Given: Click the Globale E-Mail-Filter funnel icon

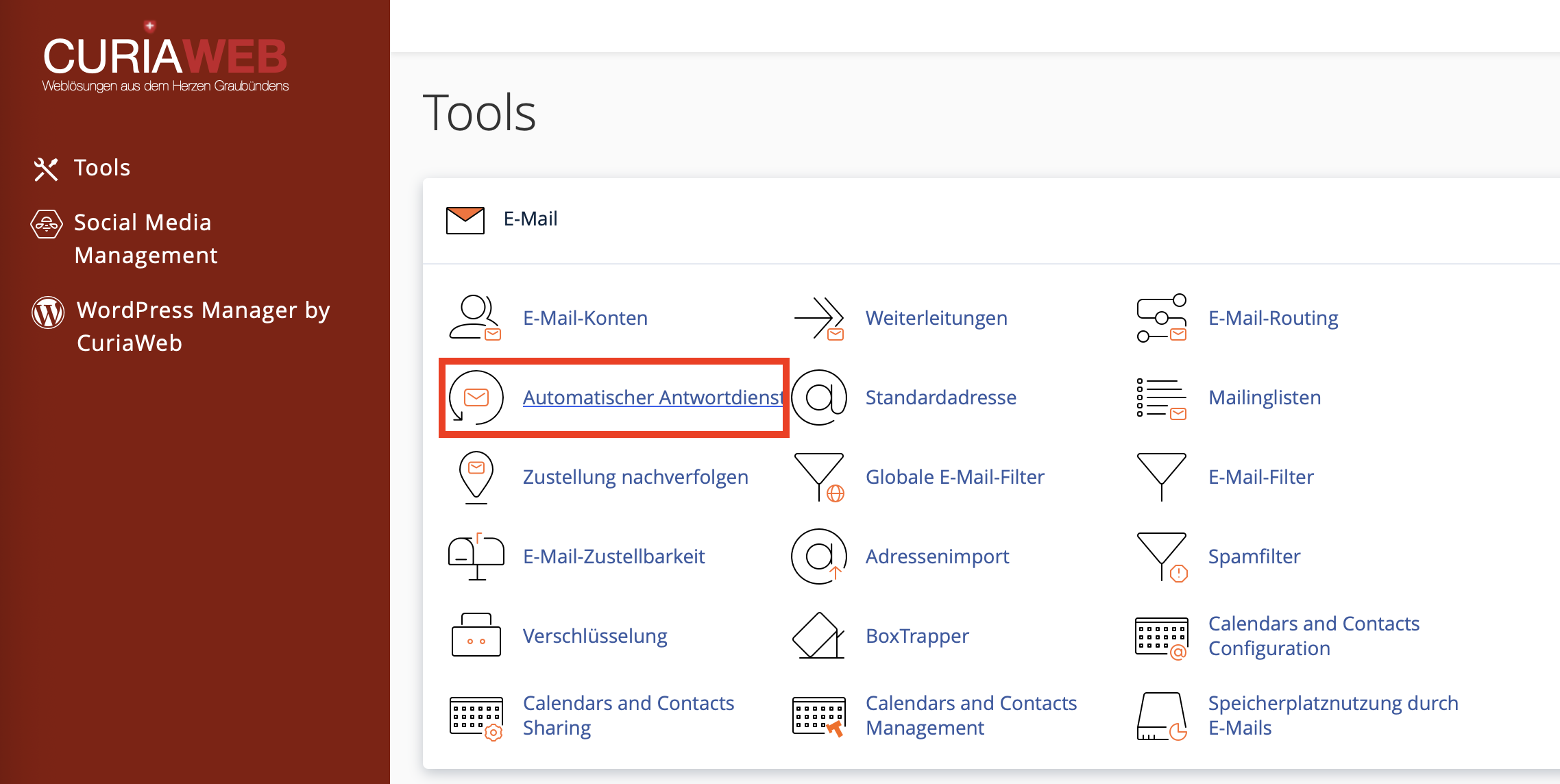Looking at the screenshot, I should pos(819,477).
